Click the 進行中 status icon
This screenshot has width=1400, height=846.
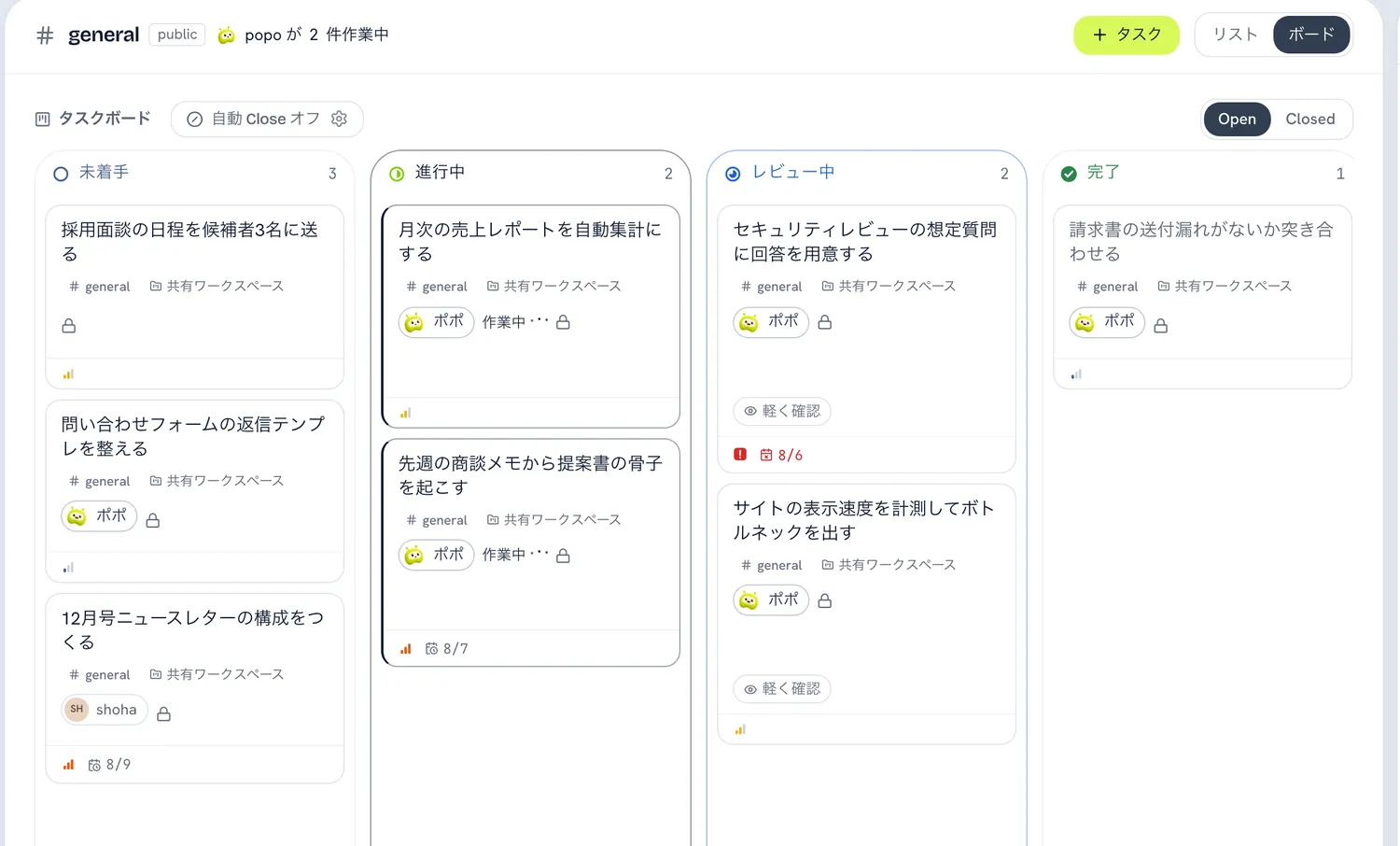click(x=397, y=174)
